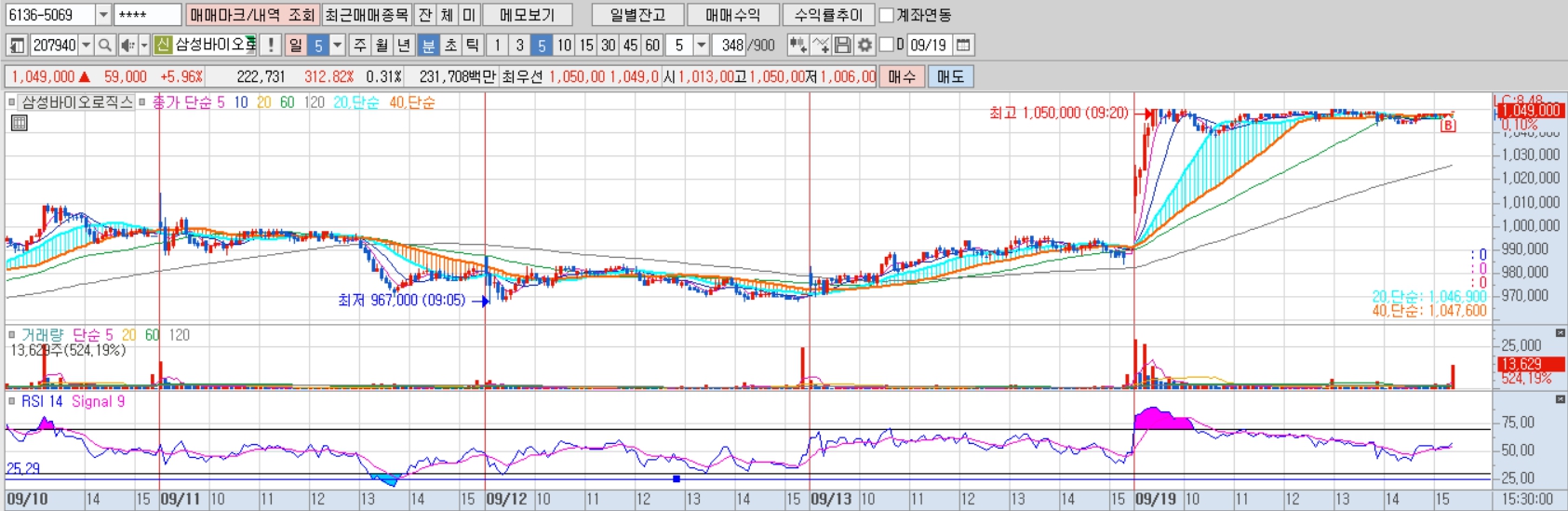Search for a stock with the magnifier icon

point(105,45)
